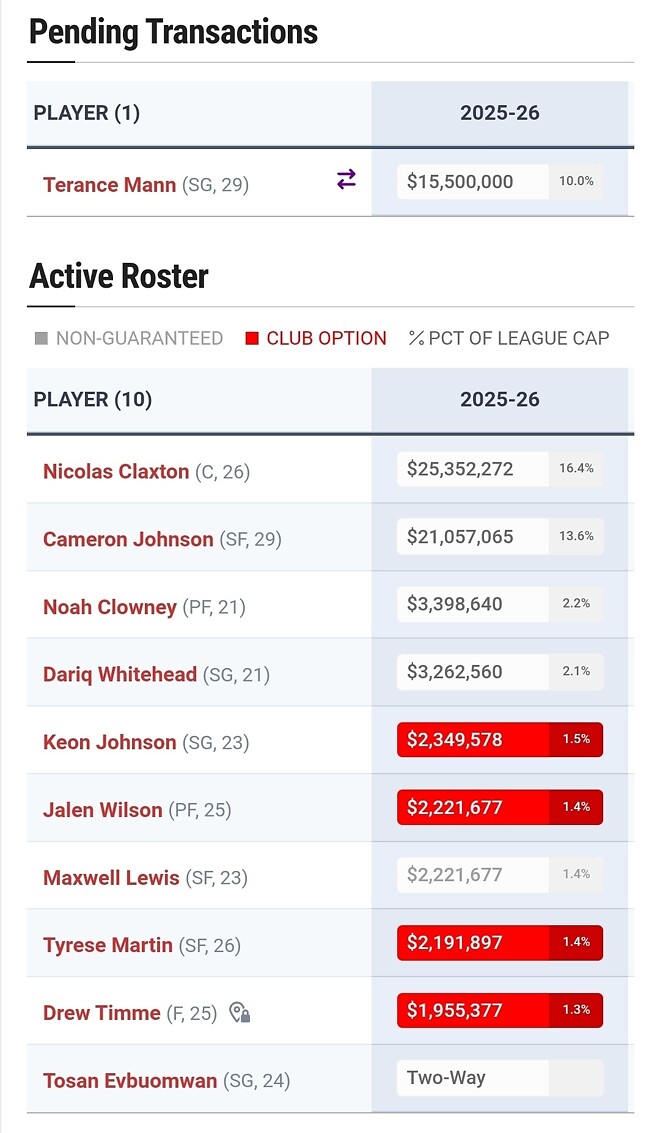660x1133 pixels.
Task: Click the lock pin icon next to Drew Timme
Action: pos(239,1013)
